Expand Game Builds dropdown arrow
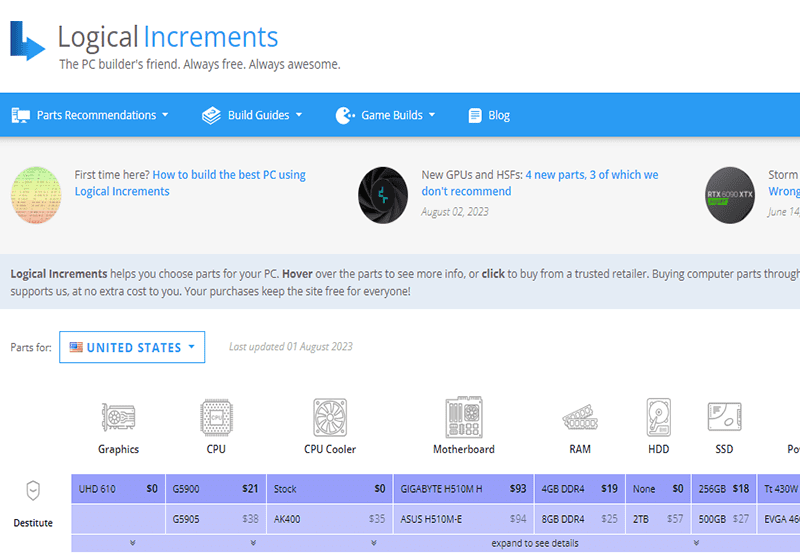 (432, 115)
